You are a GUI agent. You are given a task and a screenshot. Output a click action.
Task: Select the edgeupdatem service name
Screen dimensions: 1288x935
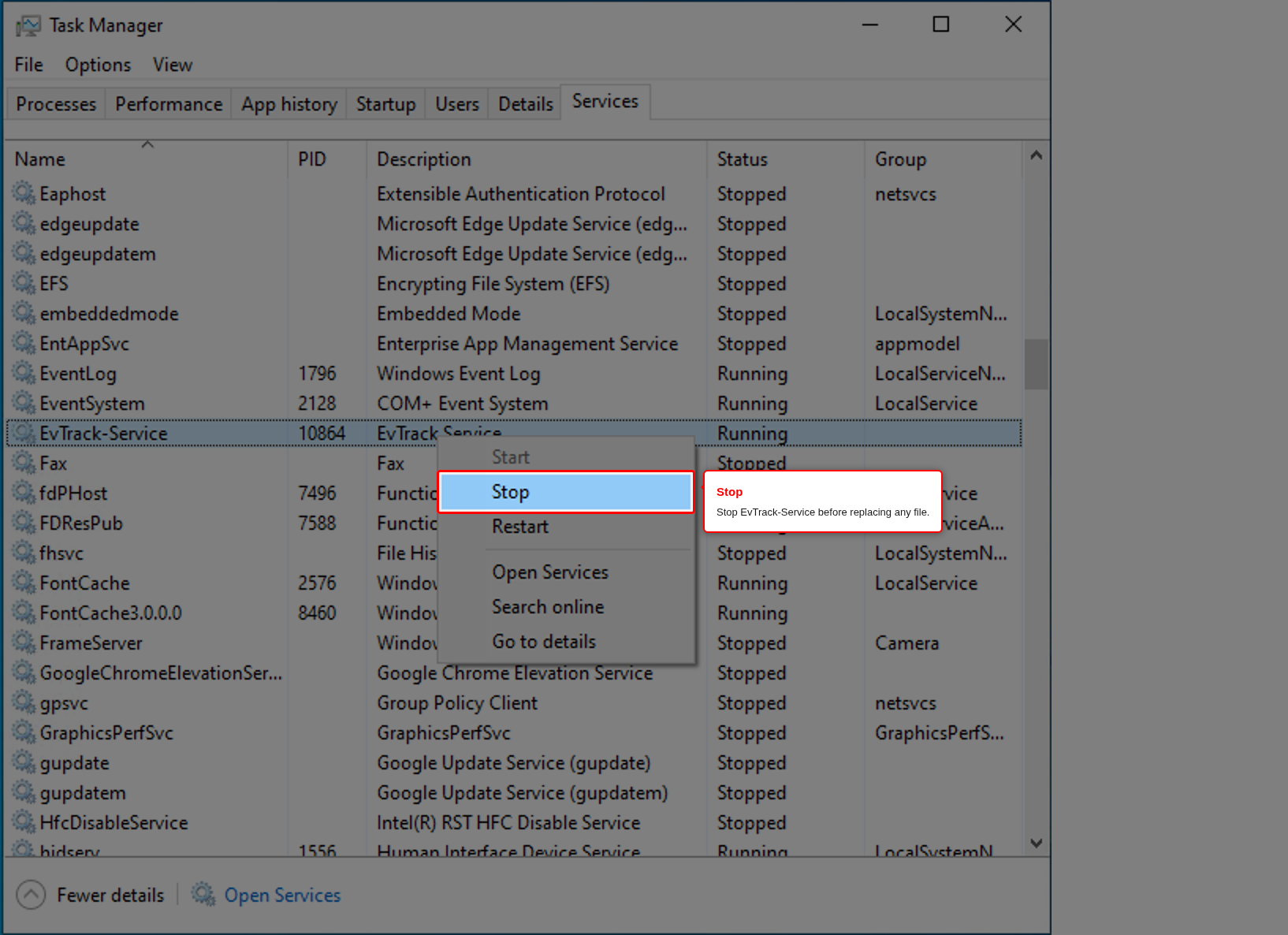click(x=98, y=254)
